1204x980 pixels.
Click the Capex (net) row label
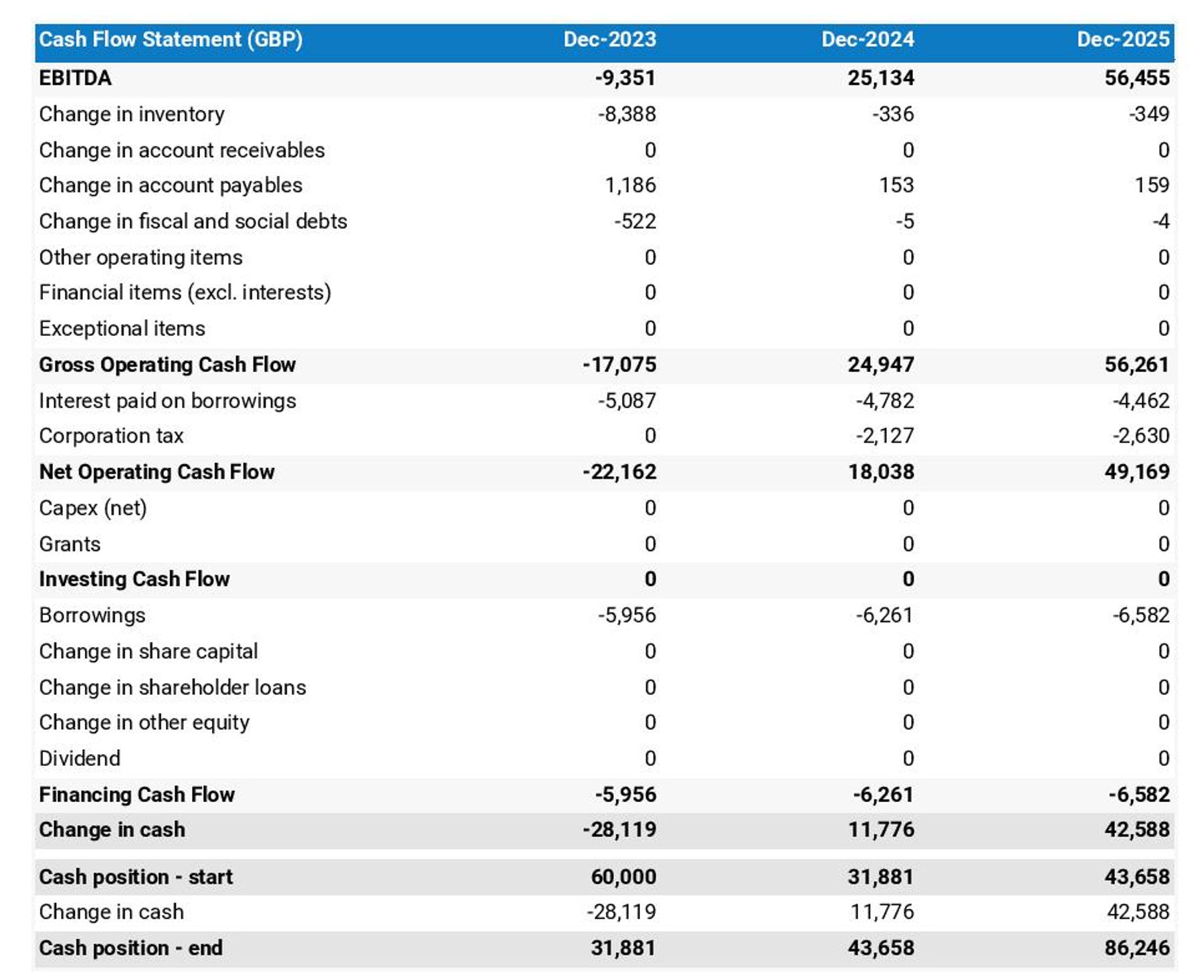94,507
